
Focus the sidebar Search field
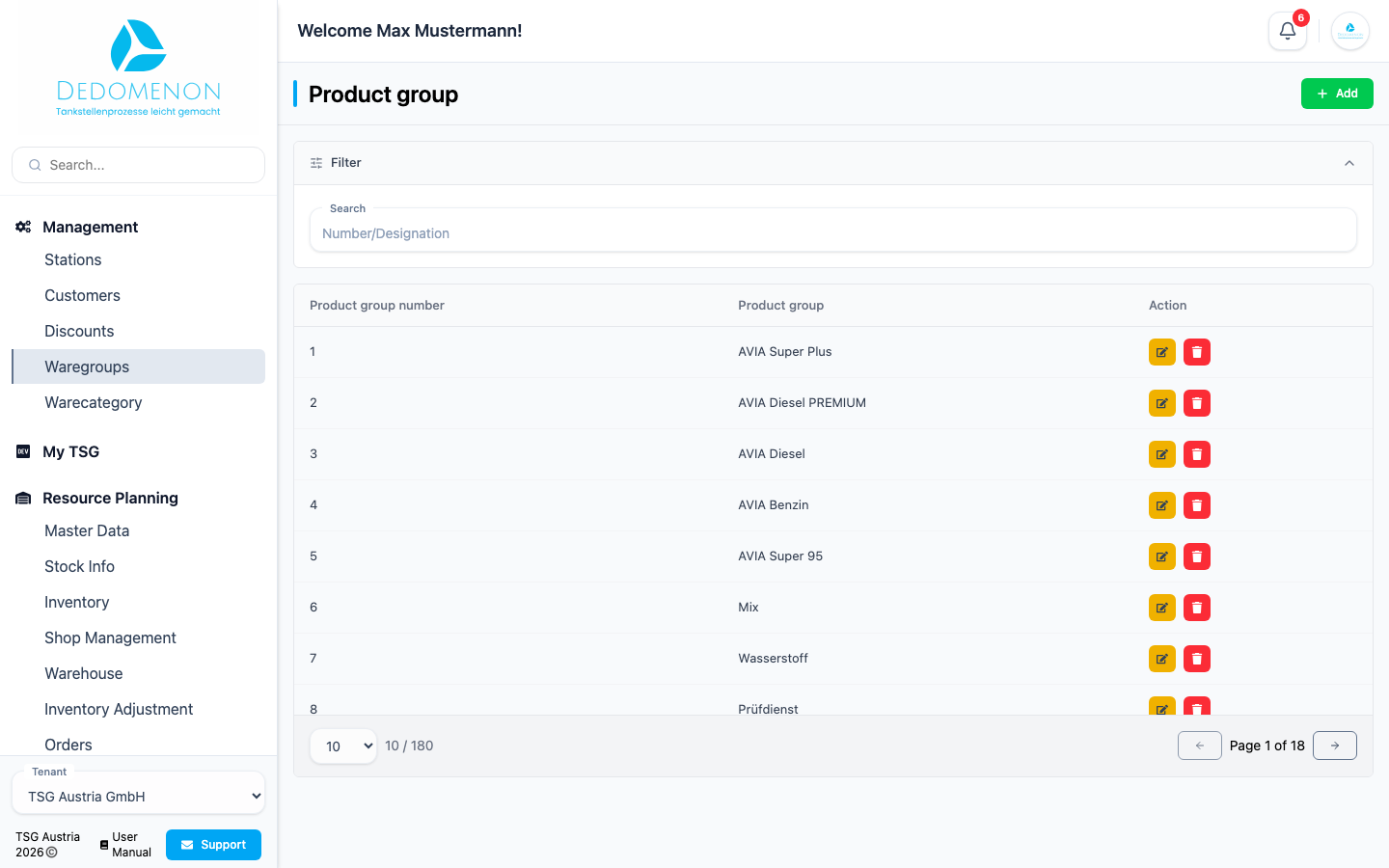point(138,165)
